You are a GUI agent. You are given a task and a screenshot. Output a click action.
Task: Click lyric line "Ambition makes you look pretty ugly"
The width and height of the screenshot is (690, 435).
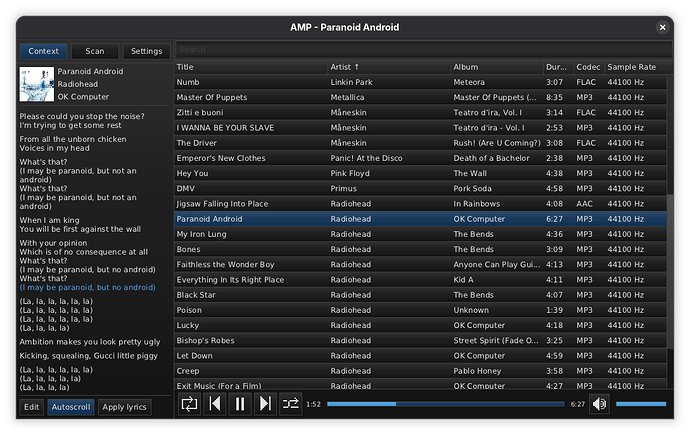pyautogui.click(x=90, y=342)
